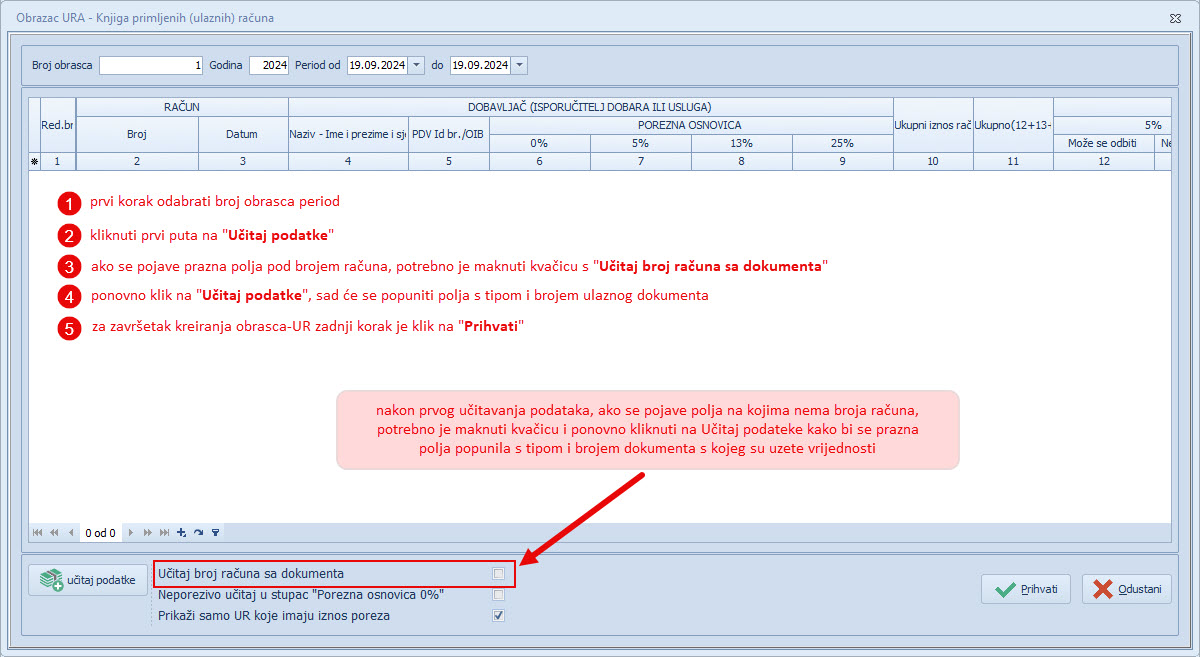Open the "Period od" date dropdown
The image size is (1200, 657).
pyautogui.click(x=416, y=65)
